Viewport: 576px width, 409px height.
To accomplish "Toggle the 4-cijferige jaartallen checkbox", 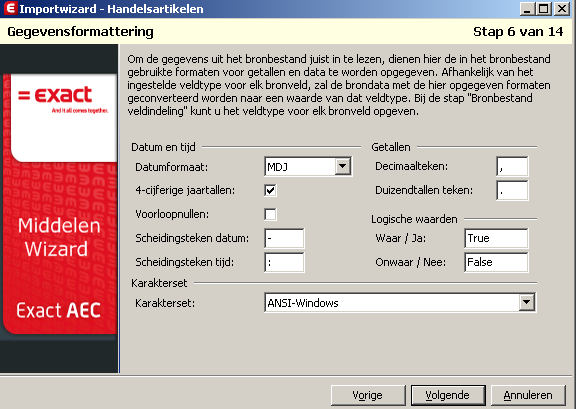I will 270,190.
